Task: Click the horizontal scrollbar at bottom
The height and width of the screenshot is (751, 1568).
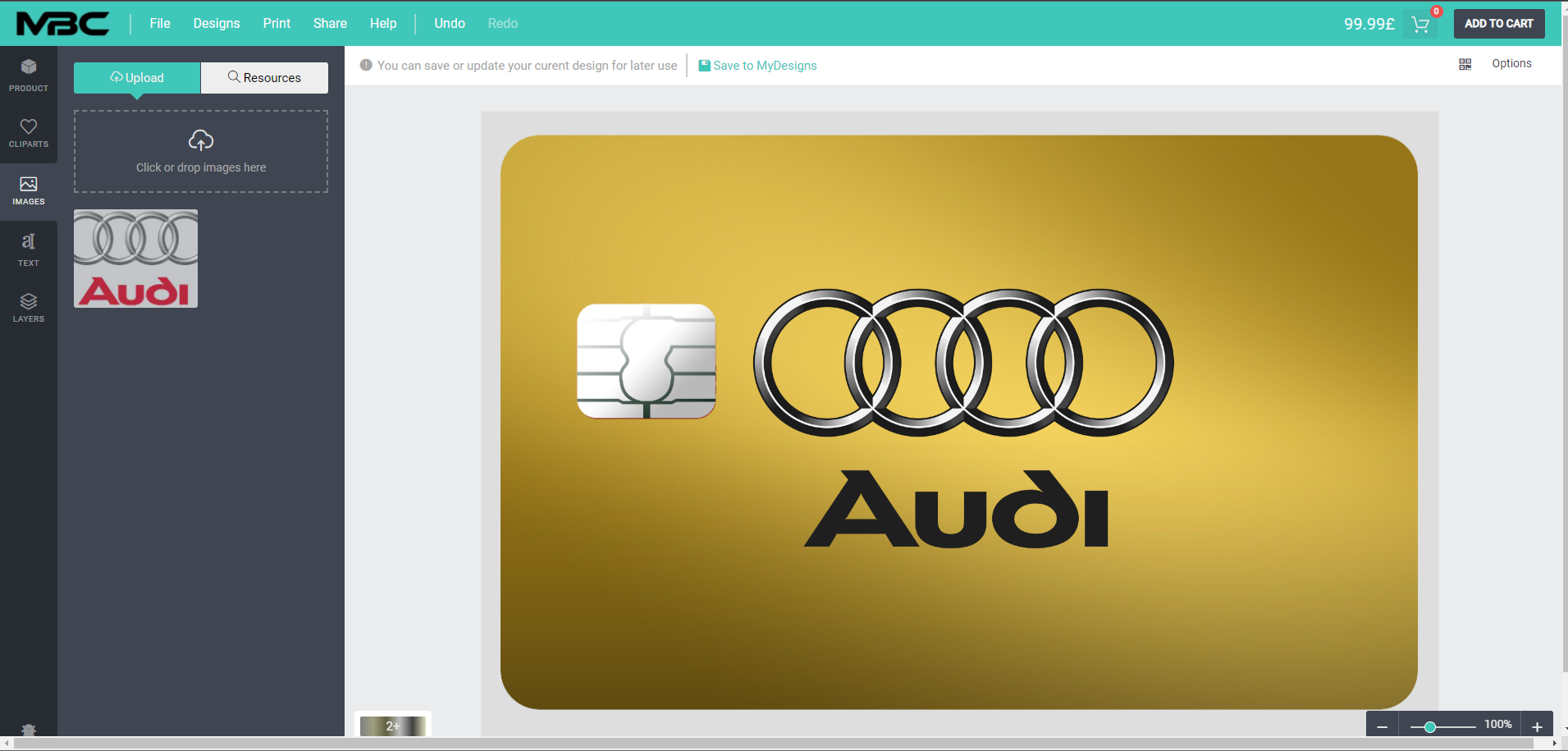Action: tap(774, 744)
